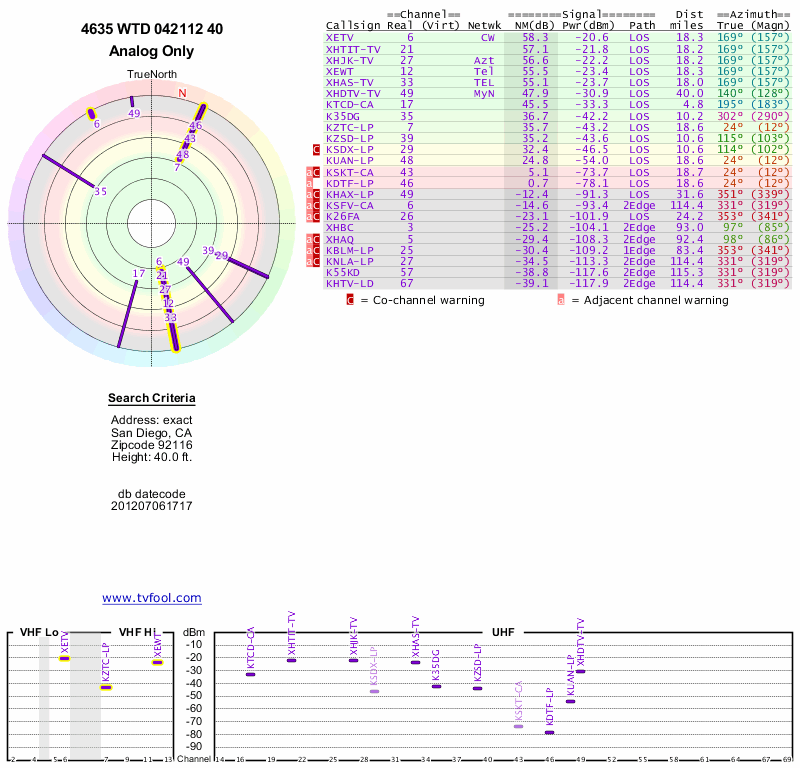The image size is (800, 768).
Task: Select the XHAQ callsign
Action: 340,239
